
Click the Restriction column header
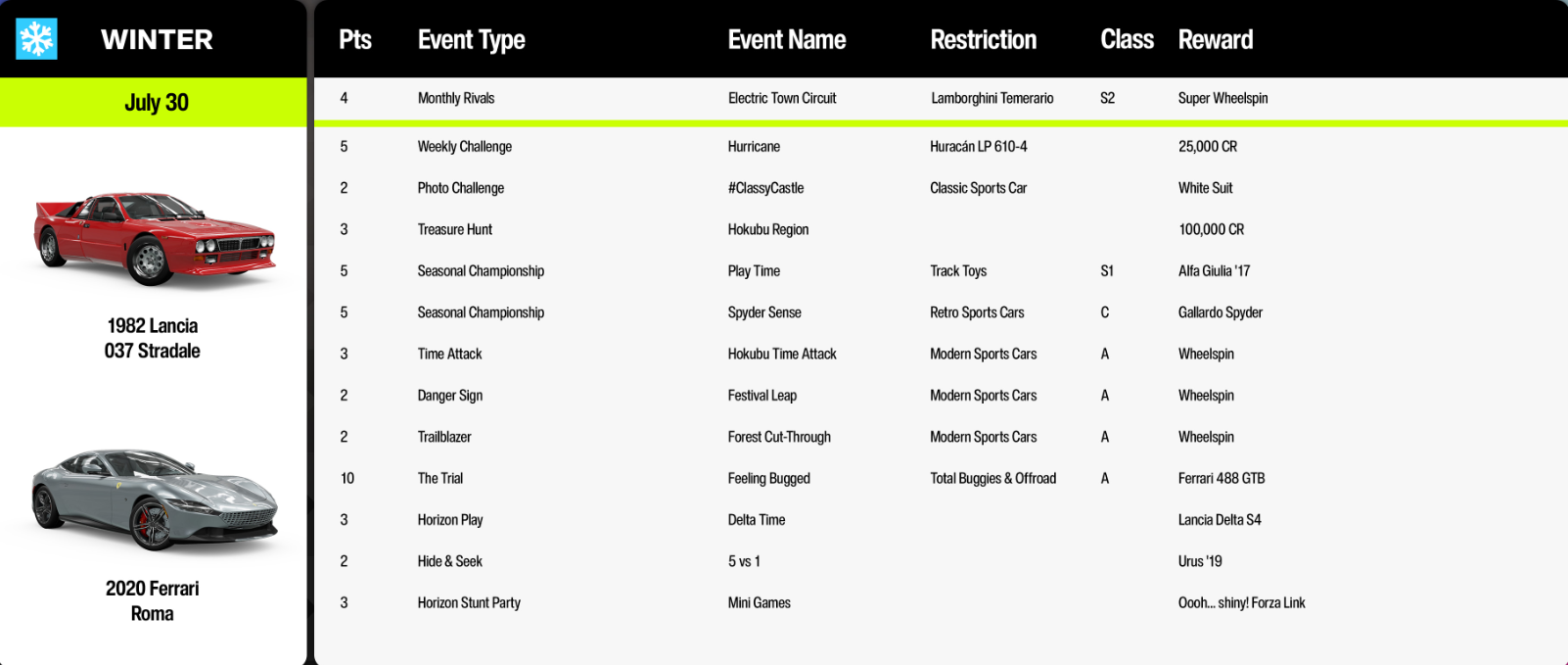click(x=983, y=39)
